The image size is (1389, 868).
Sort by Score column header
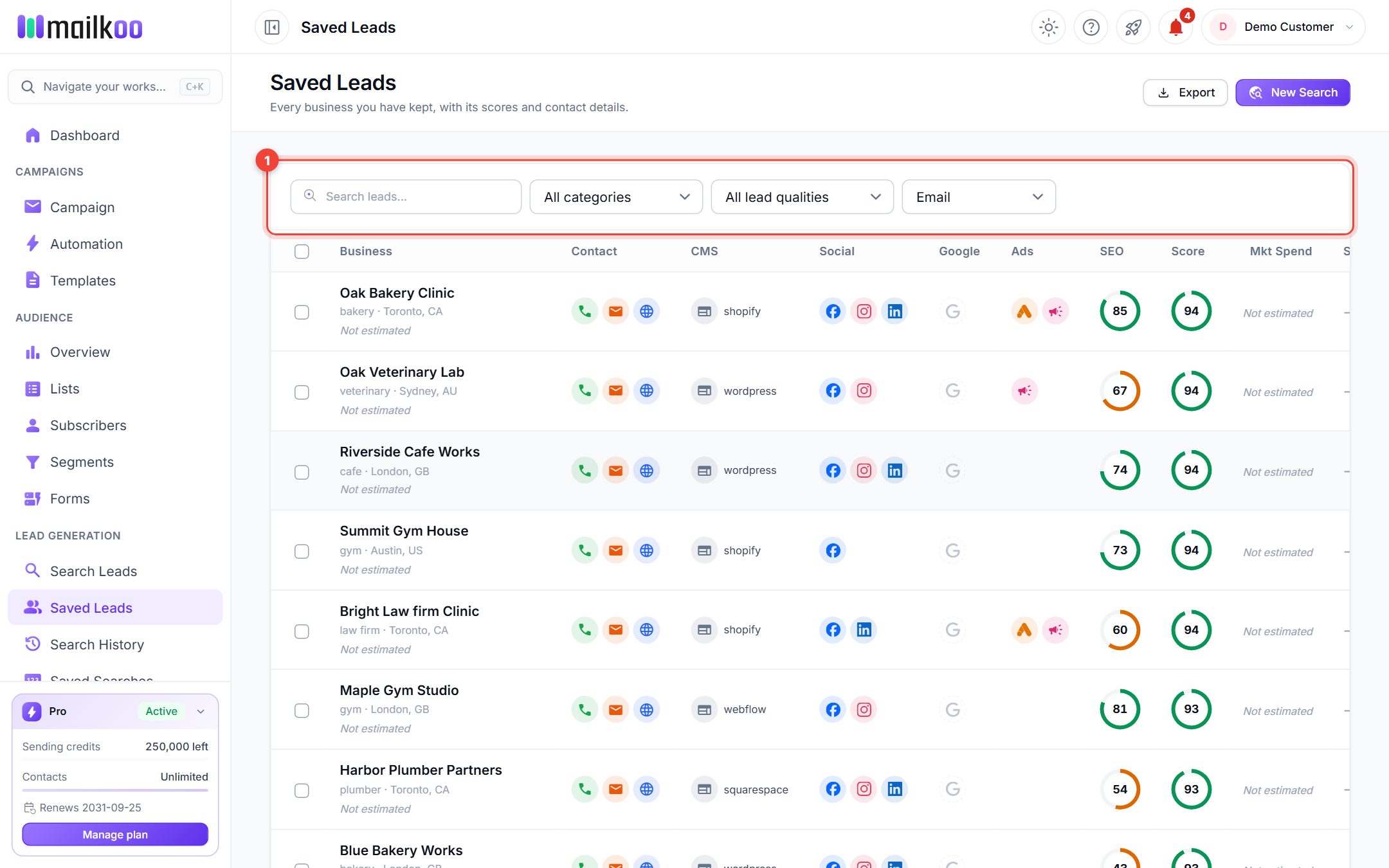click(x=1187, y=251)
